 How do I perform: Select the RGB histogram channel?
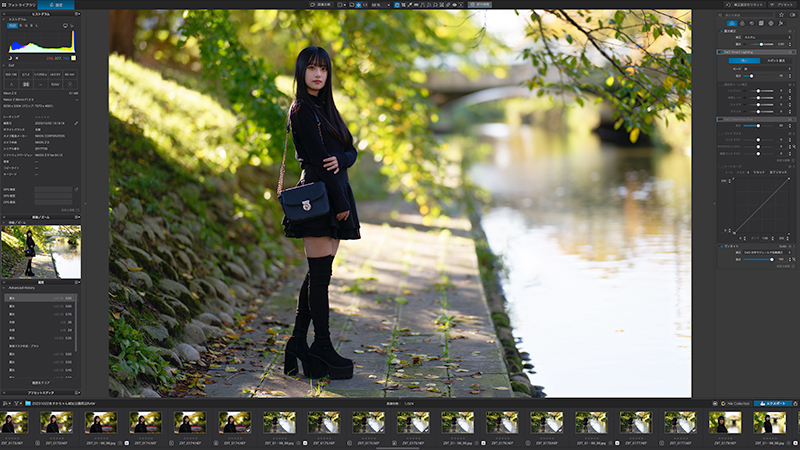tap(12, 26)
